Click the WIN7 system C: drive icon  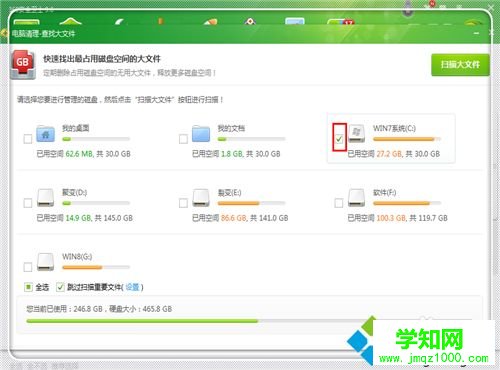[x=357, y=134]
